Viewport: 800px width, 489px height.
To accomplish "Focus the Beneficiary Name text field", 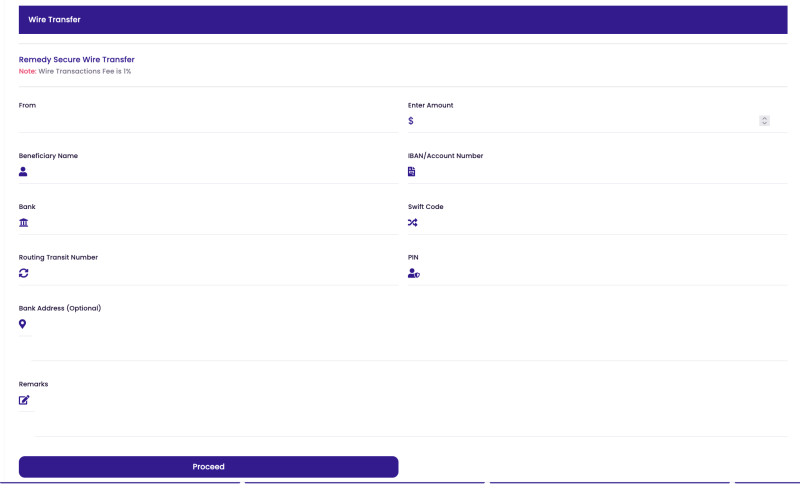I will pyautogui.click(x=215, y=172).
